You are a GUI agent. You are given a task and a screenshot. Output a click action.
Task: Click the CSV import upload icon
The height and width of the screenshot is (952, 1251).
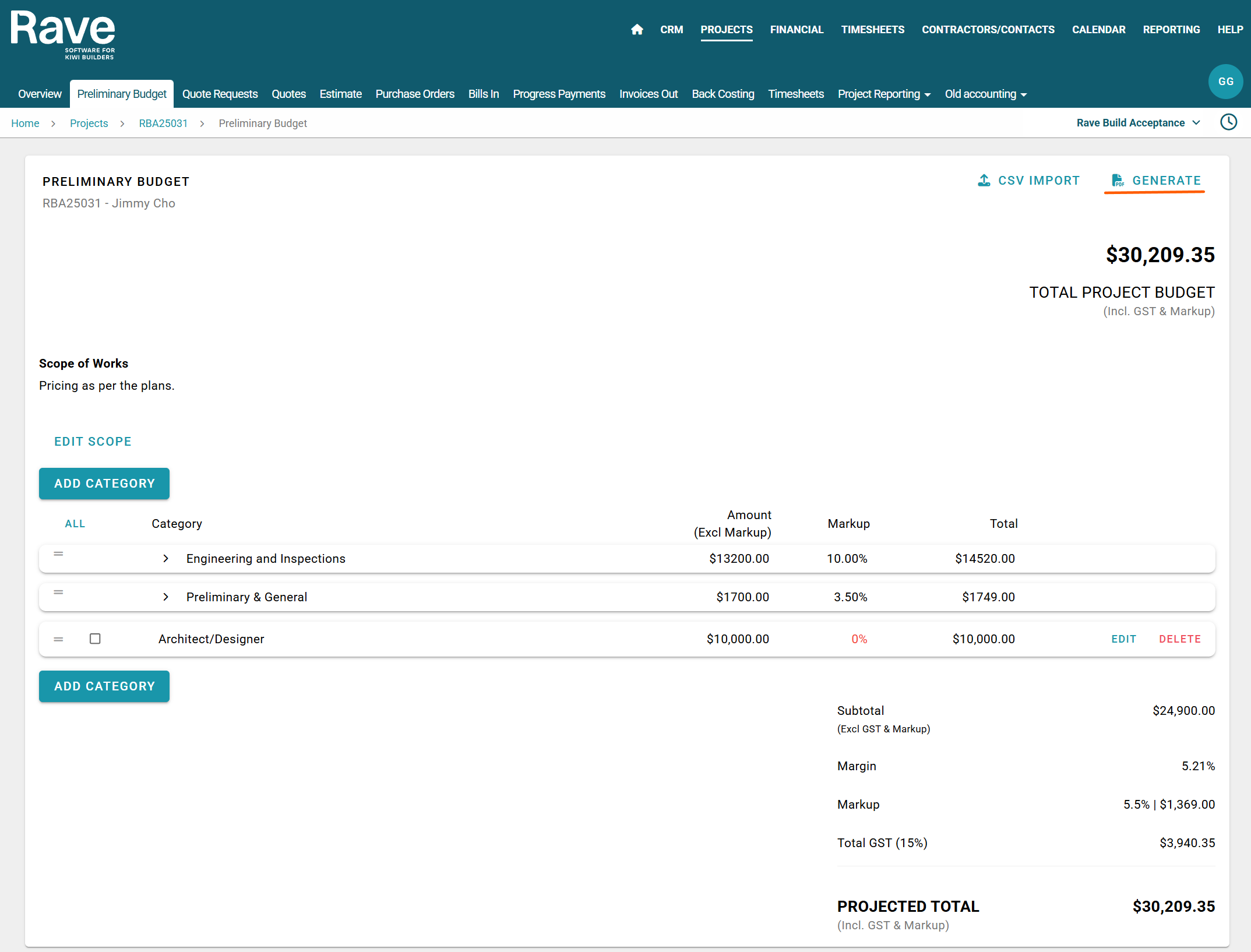tap(984, 181)
